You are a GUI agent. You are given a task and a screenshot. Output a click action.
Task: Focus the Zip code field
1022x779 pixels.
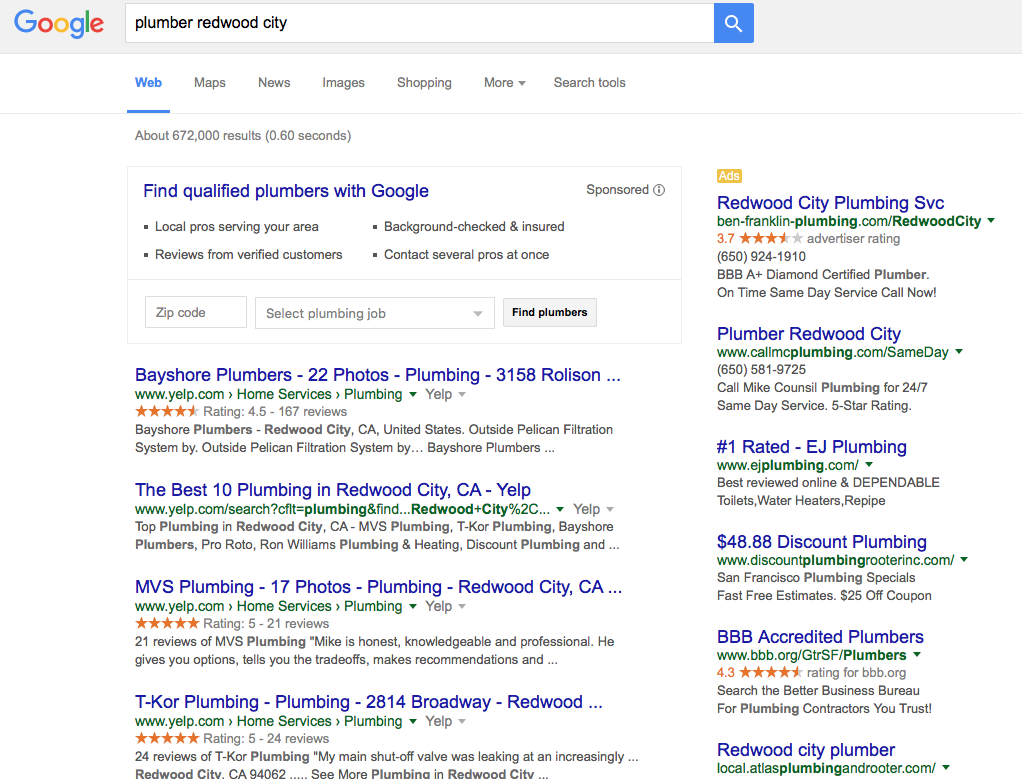pyautogui.click(x=196, y=312)
